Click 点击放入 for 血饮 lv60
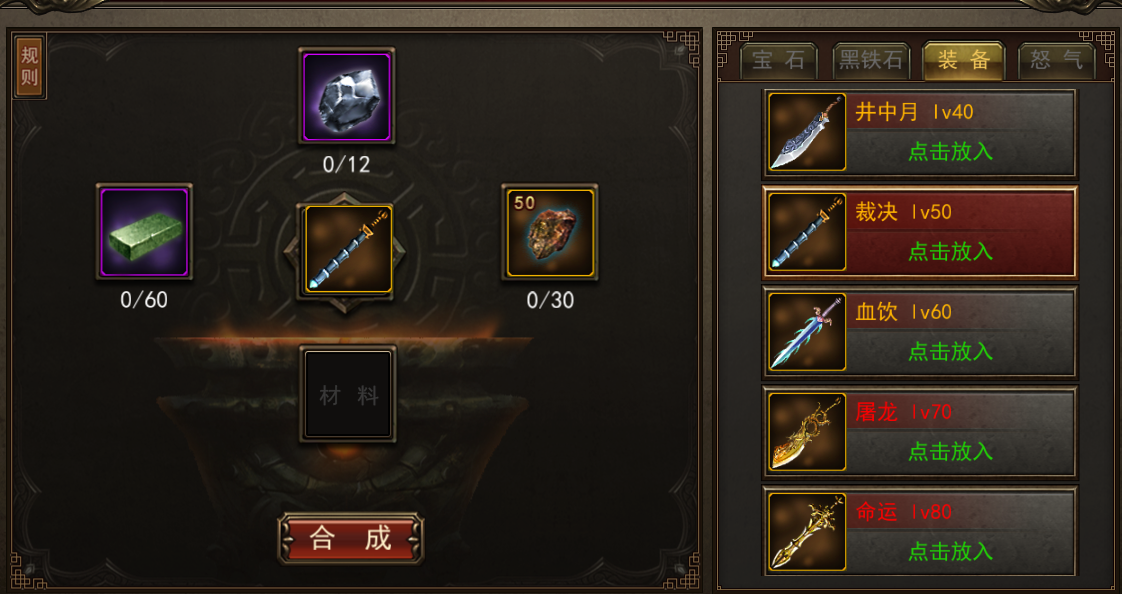 [950, 351]
